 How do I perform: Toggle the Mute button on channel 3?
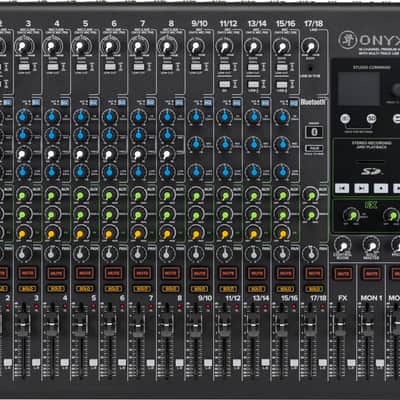pyautogui.click(x=27, y=273)
